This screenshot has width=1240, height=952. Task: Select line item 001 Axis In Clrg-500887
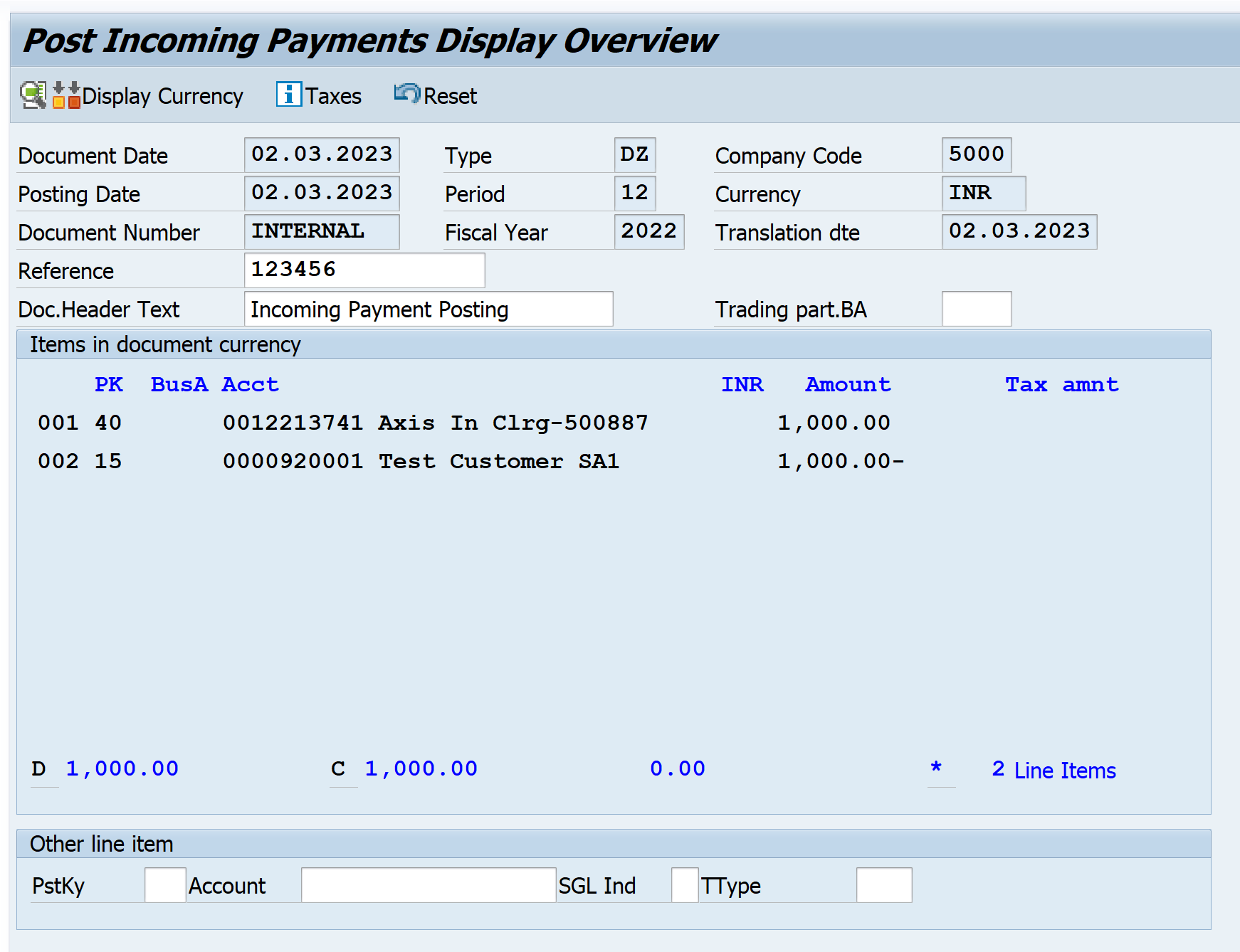[x=464, y=423]
